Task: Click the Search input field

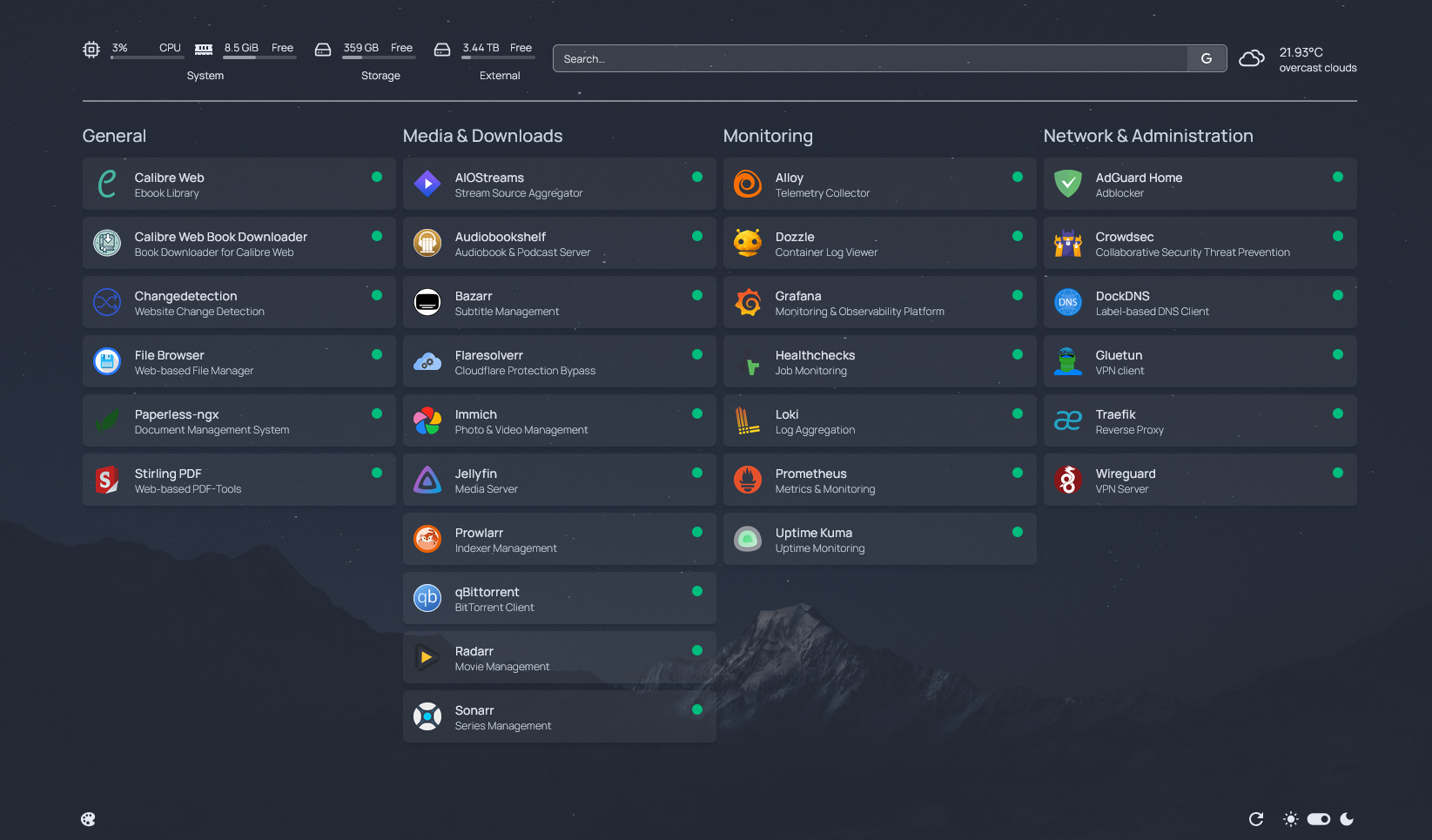Action: [x=871, y=58]
